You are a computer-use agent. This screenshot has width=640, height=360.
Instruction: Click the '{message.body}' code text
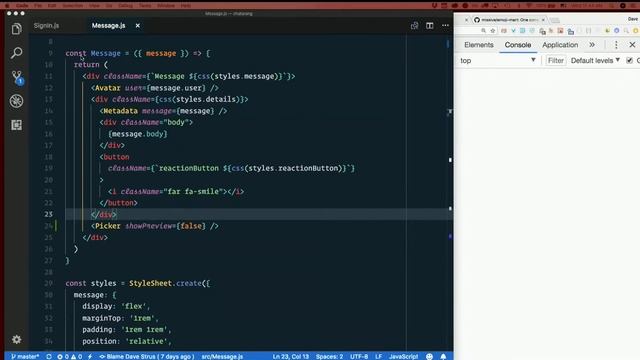[138, 134]
